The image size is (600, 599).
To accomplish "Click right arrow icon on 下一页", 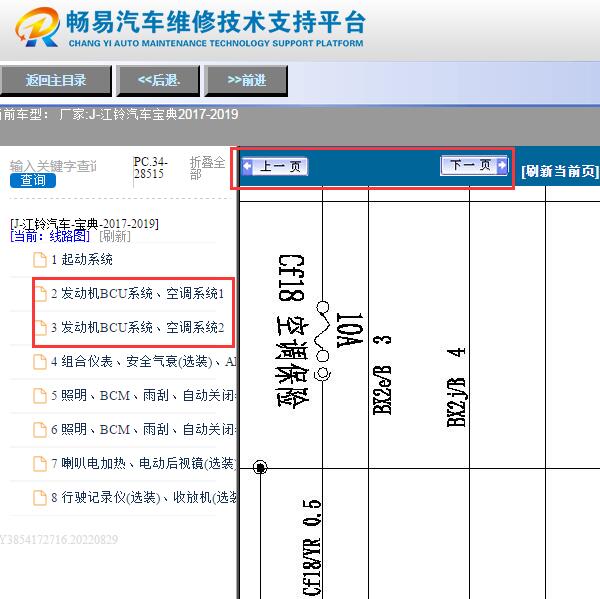I will (x=502, y=165).
